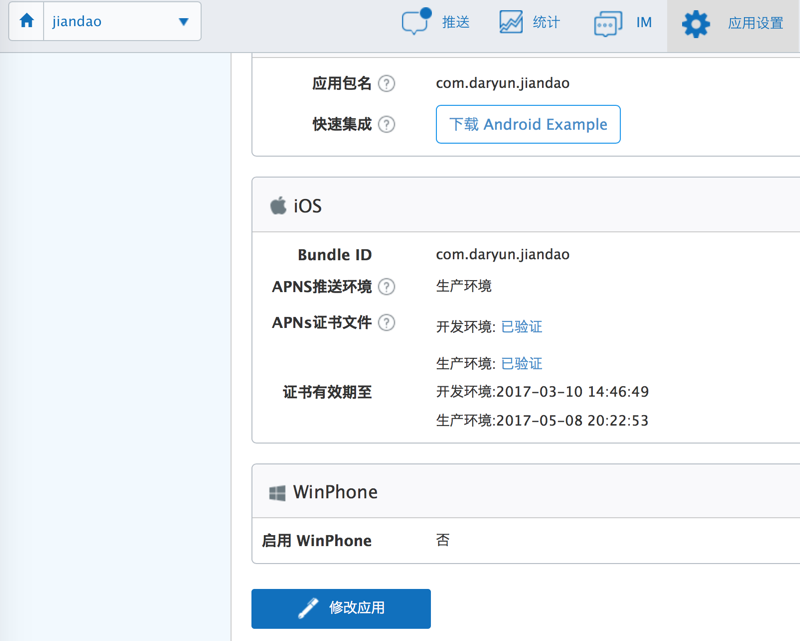This screenshot has width=800, height=641.
Task: Click the 修改应用 edit app button
Action: tap(341, 609)
